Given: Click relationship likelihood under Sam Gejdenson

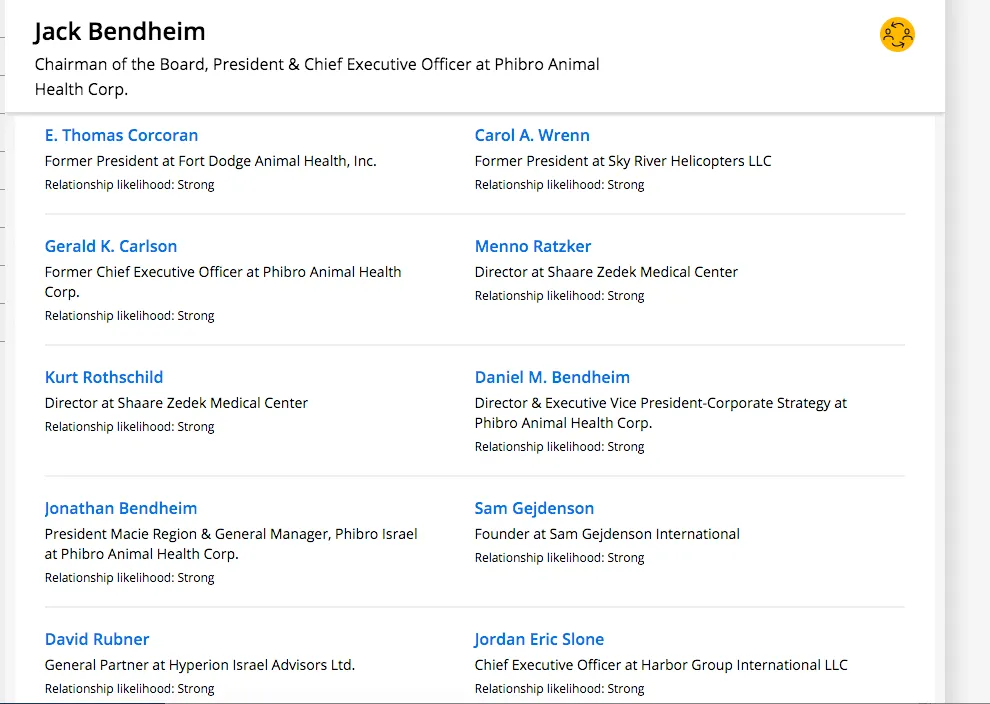Looking at the screenshot, I should coord(559,558).
